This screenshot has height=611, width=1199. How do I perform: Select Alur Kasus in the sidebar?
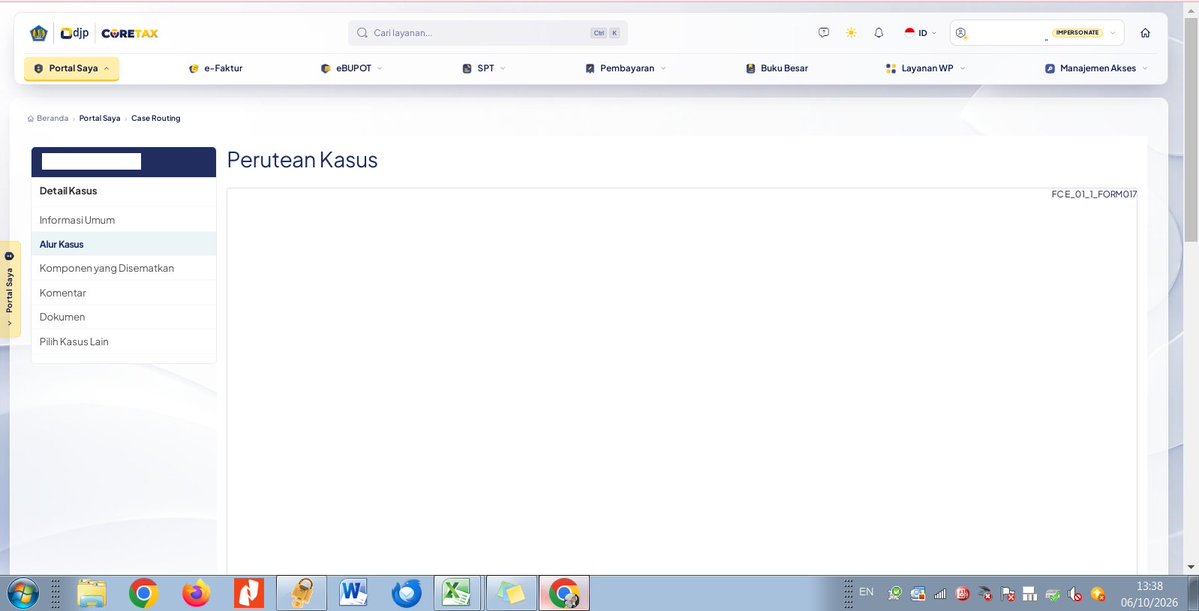coord(124,244)
